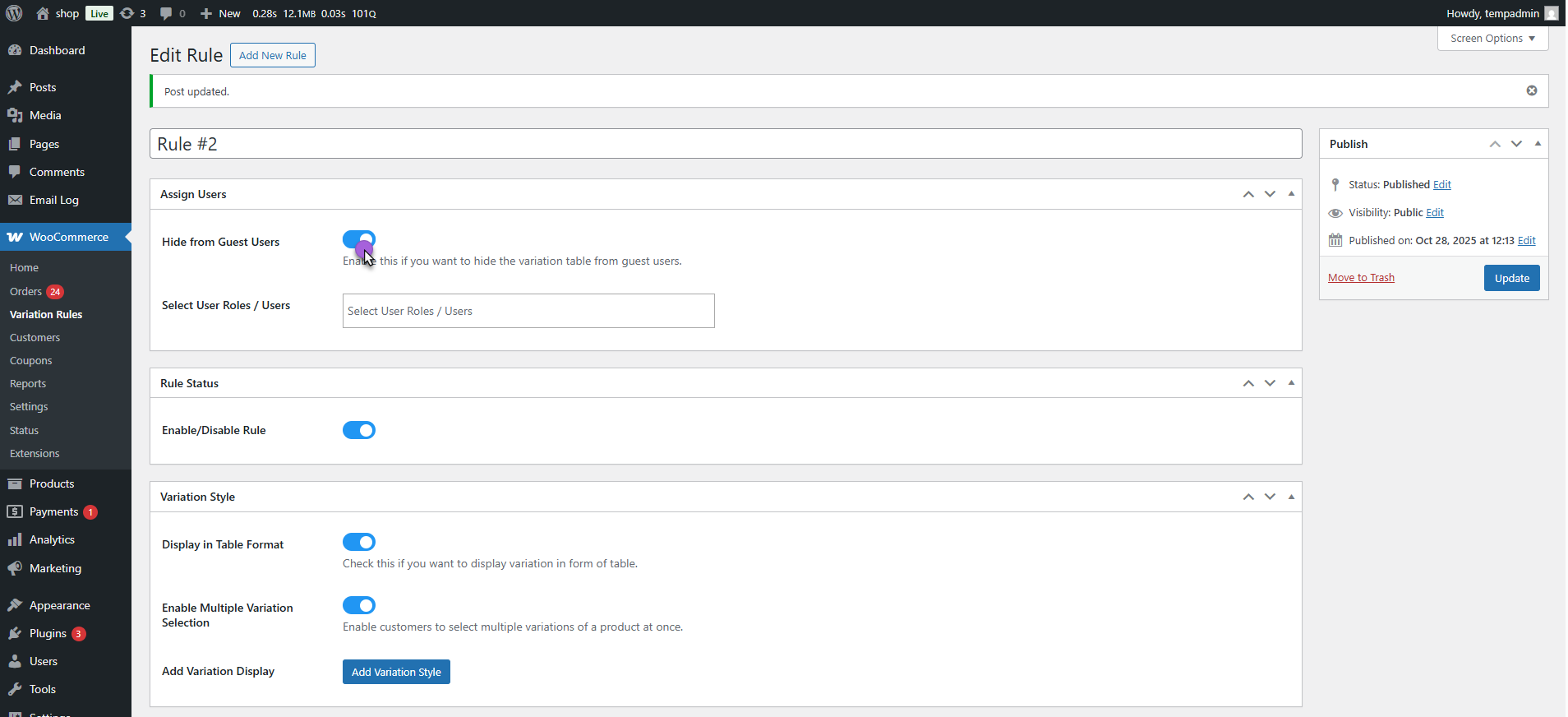Toggle Display in Table Format switch
The image size is (1568, 717).
coord(359,542)
